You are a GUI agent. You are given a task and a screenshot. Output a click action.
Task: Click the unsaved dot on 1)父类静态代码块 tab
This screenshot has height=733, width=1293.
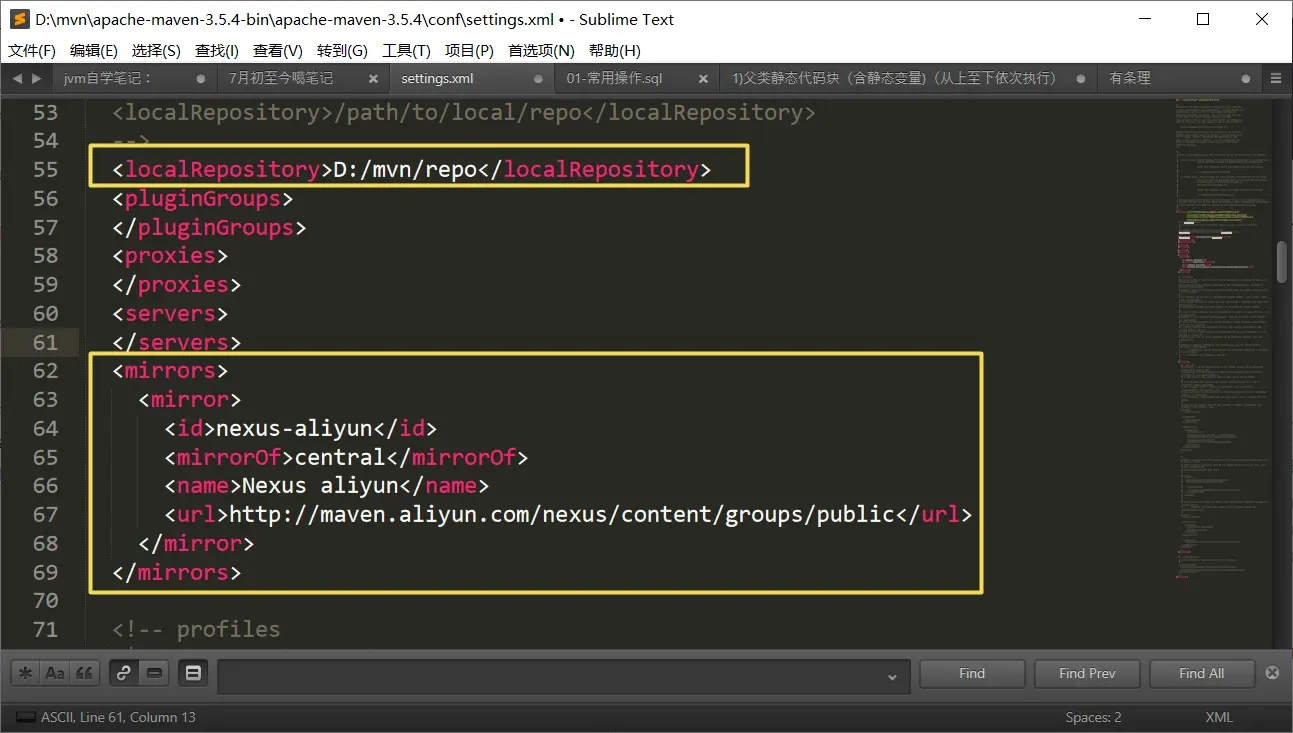(x=1081, y=78)
